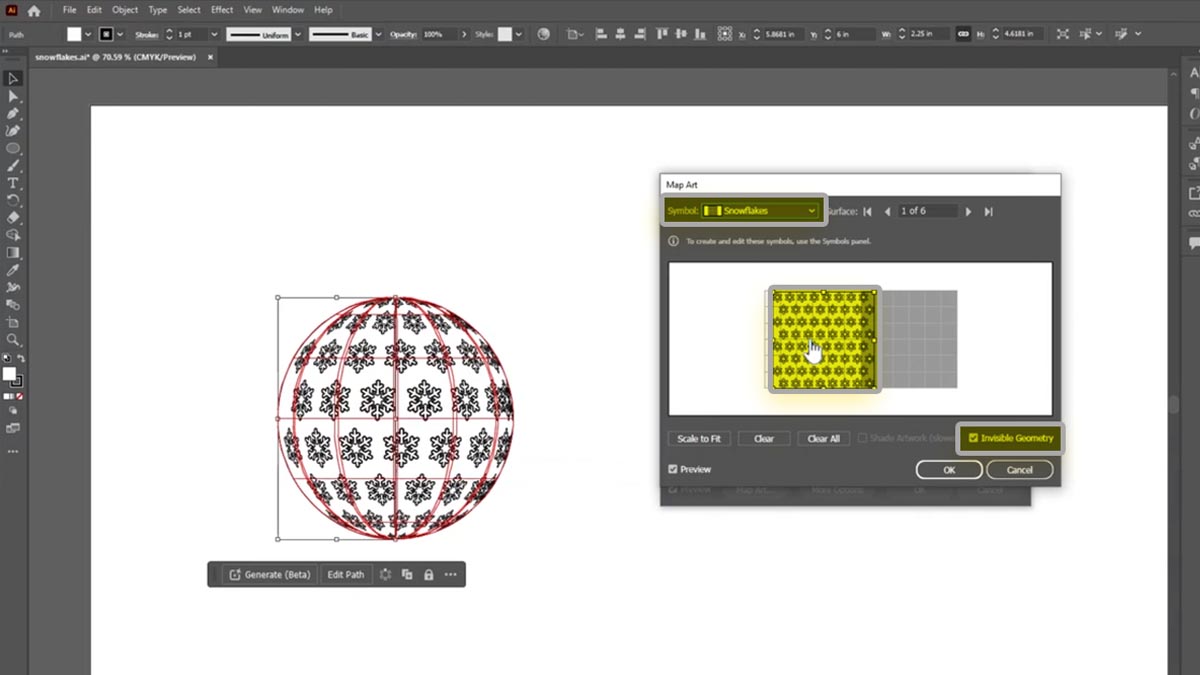Viewport: 1200px width, 675px height.
Task: Open the Effect menu
Action: (221, 10)
